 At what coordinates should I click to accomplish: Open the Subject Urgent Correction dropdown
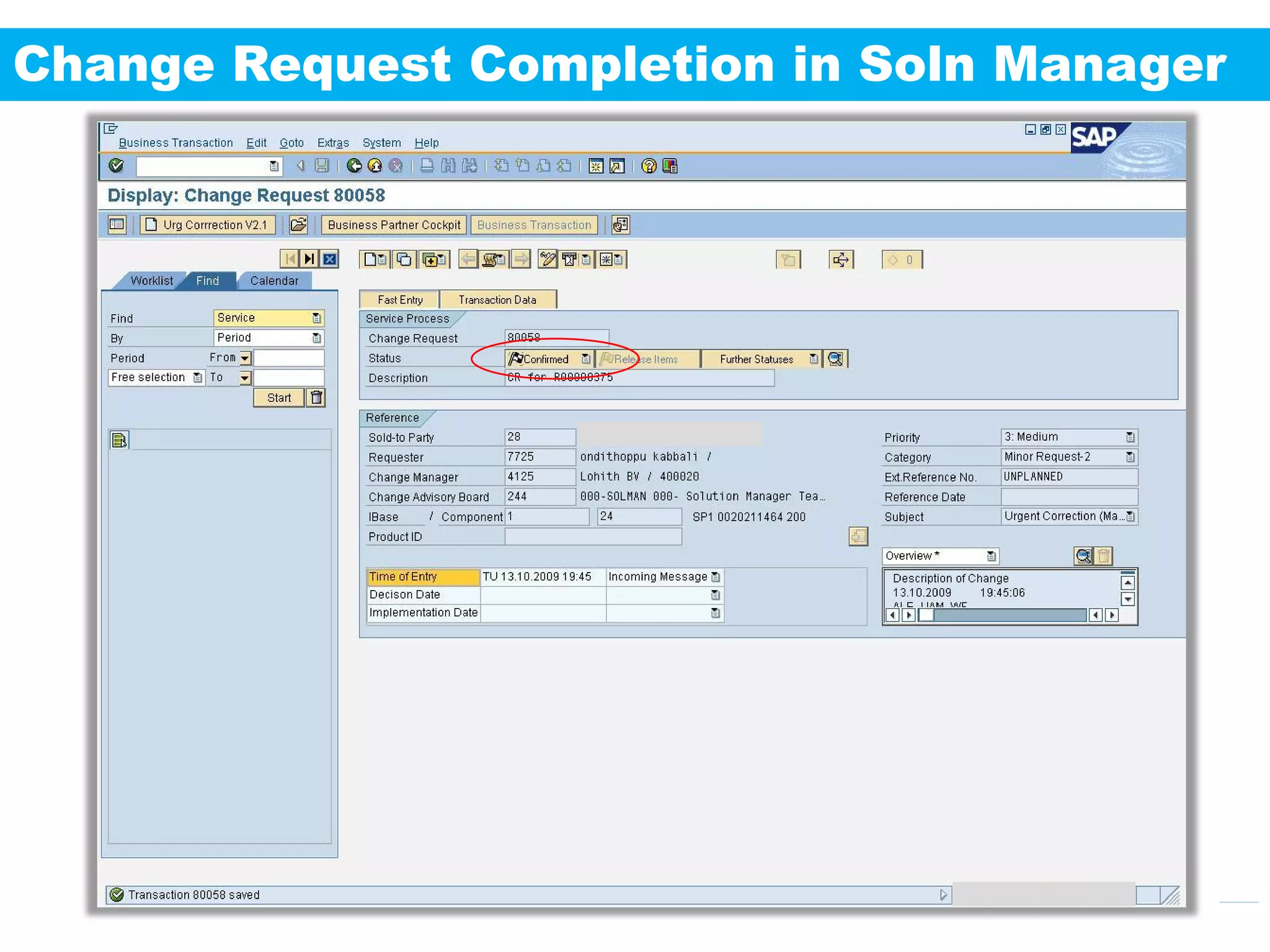pyautogui.click(x=1130, y=516)
